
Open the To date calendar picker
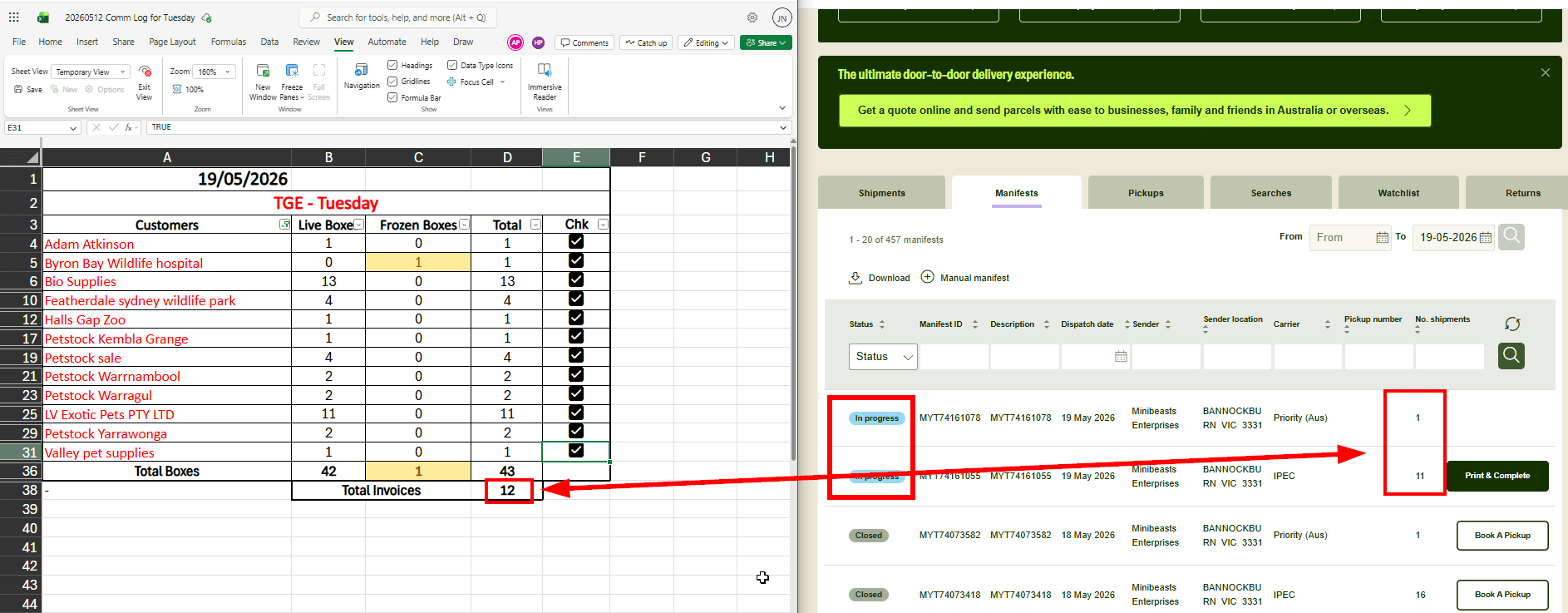1486,237
